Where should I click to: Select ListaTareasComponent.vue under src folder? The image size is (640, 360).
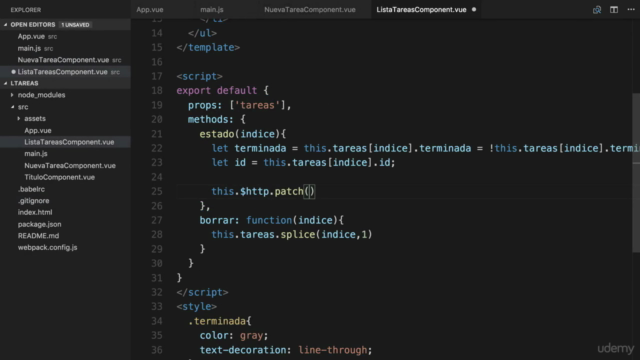click(x=69, y=142)
